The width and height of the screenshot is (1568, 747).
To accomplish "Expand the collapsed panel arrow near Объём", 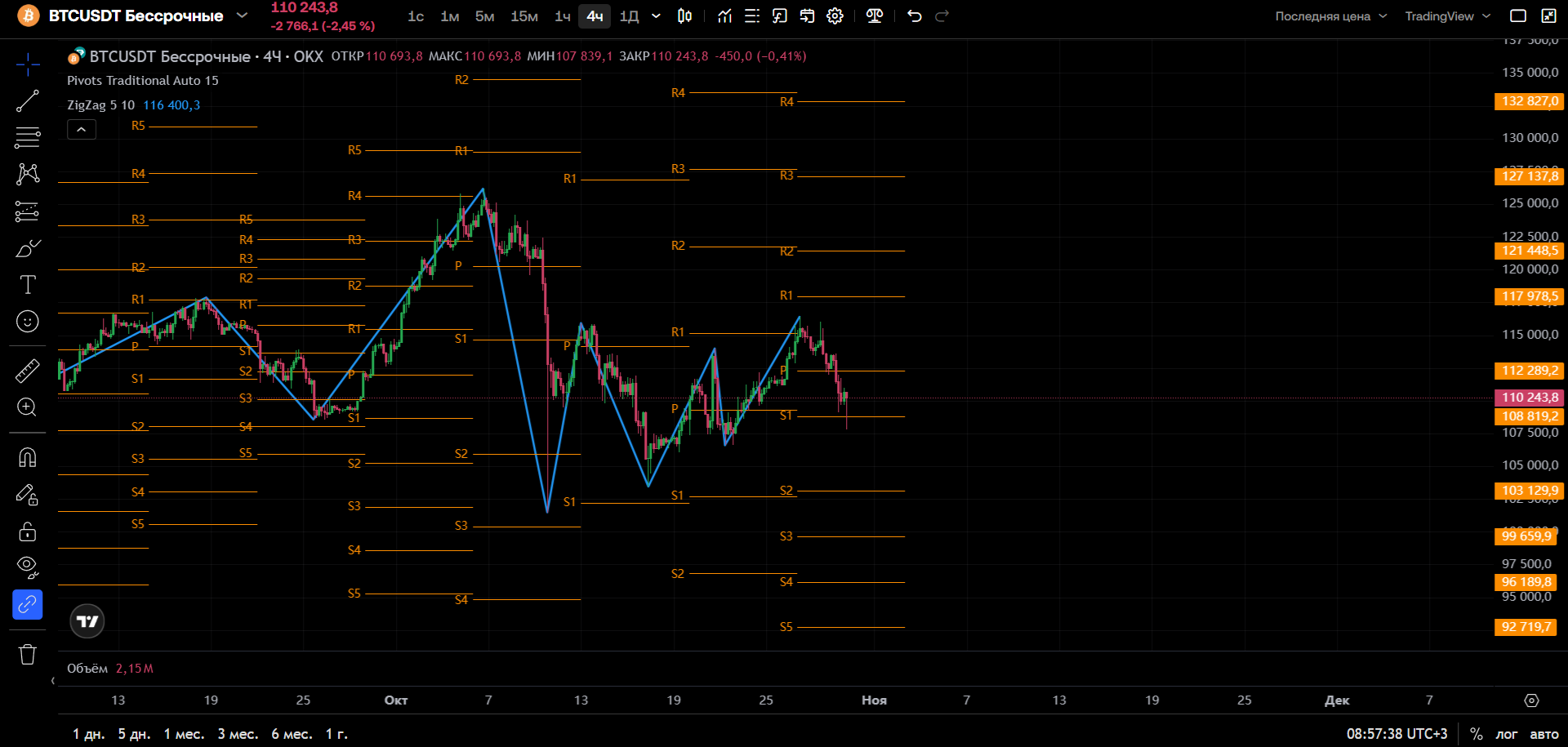I will coord(53,681).
